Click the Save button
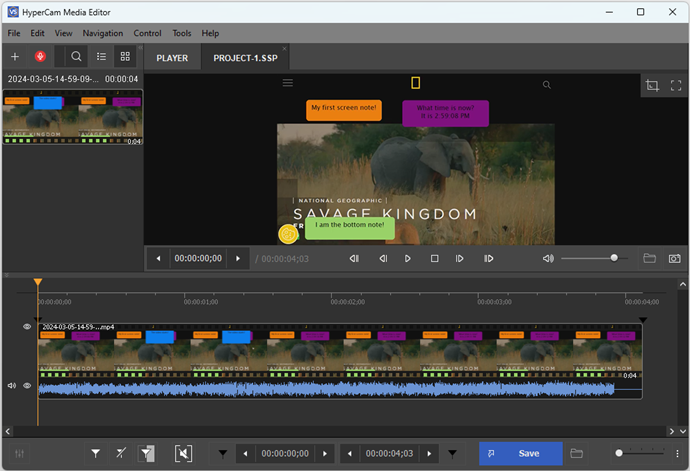This screenshot has height=471, width=690. (521, 453)
